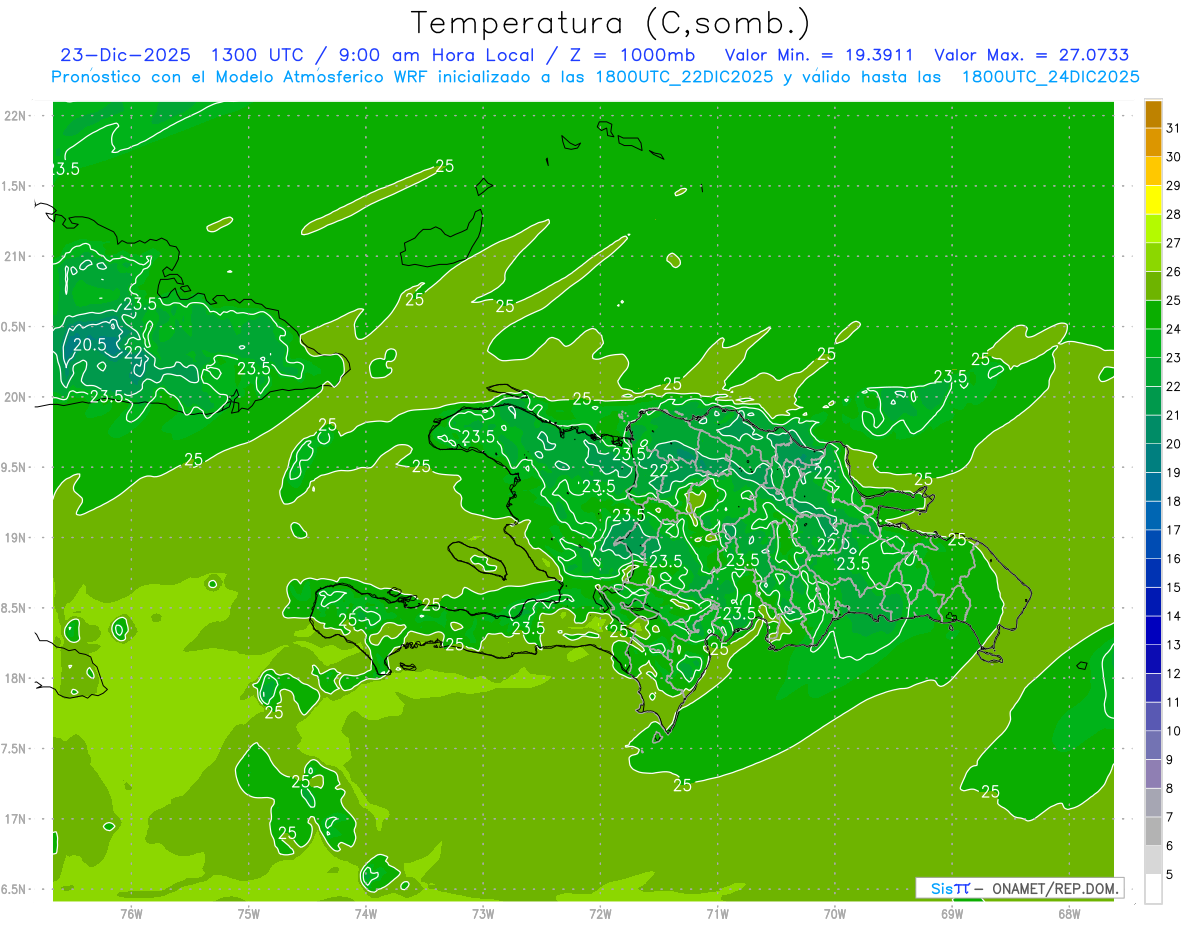Click the "72W" longitude axis label
The width and height of the screenshot is (1200, 927).
600,913
